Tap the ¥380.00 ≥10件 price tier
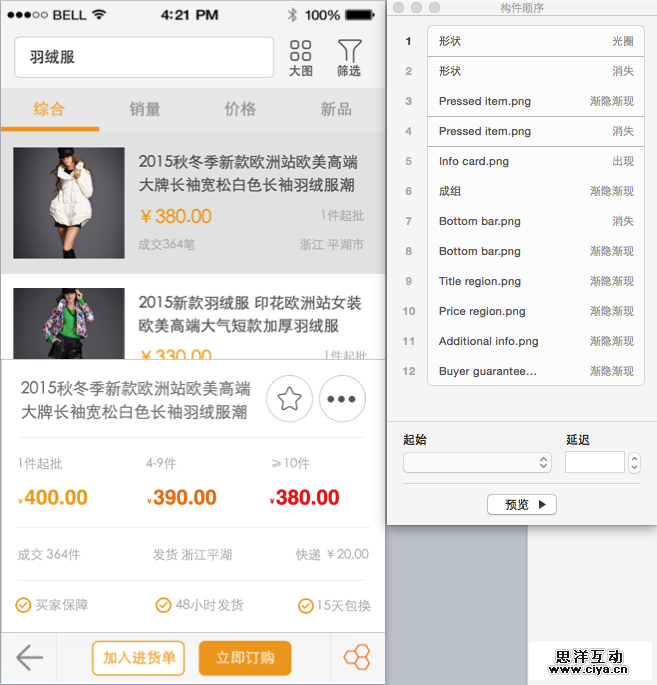This screenshot has height=685, width=657. tap(304, 483)
